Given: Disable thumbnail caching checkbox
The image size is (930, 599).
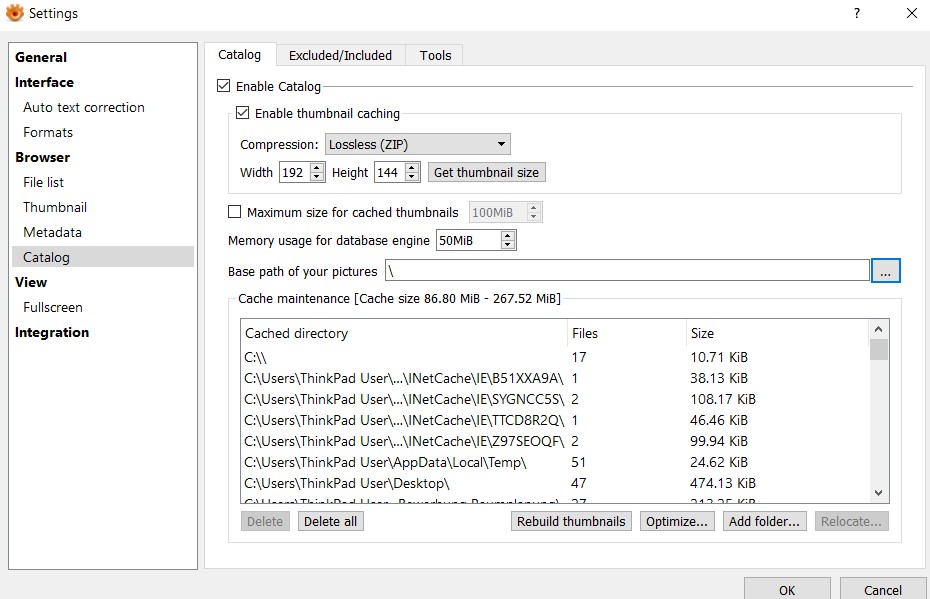Looking at the screenshot, I should click(243, 114).
